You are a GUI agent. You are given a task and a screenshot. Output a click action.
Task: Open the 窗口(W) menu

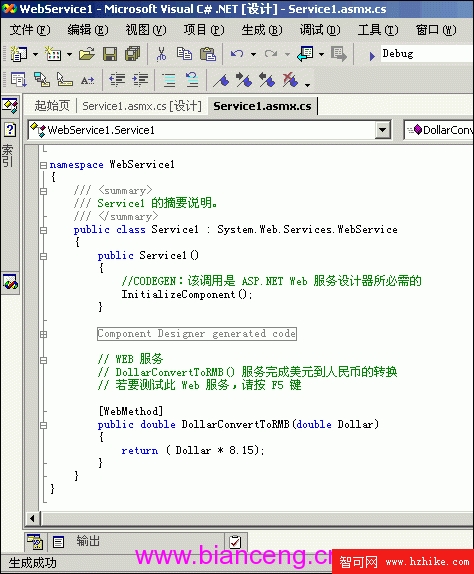coord(436,30)
